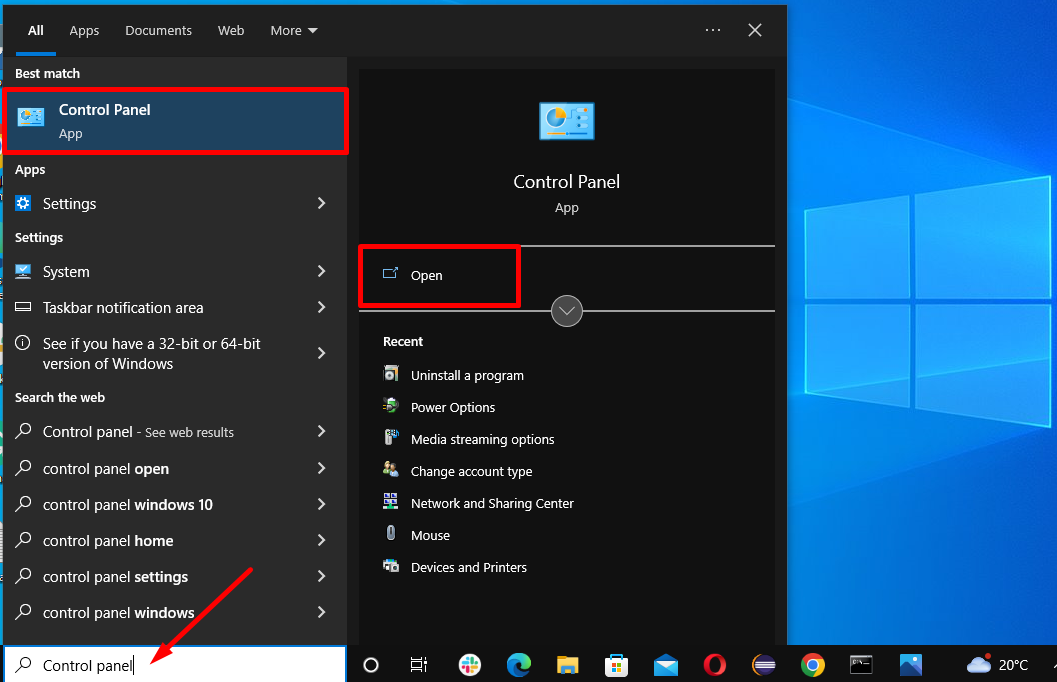Open the Microsoft Store taskbar icon
Image resolution: width=1057 pixels, height=682 pixels.
click(x=616, y=665)
